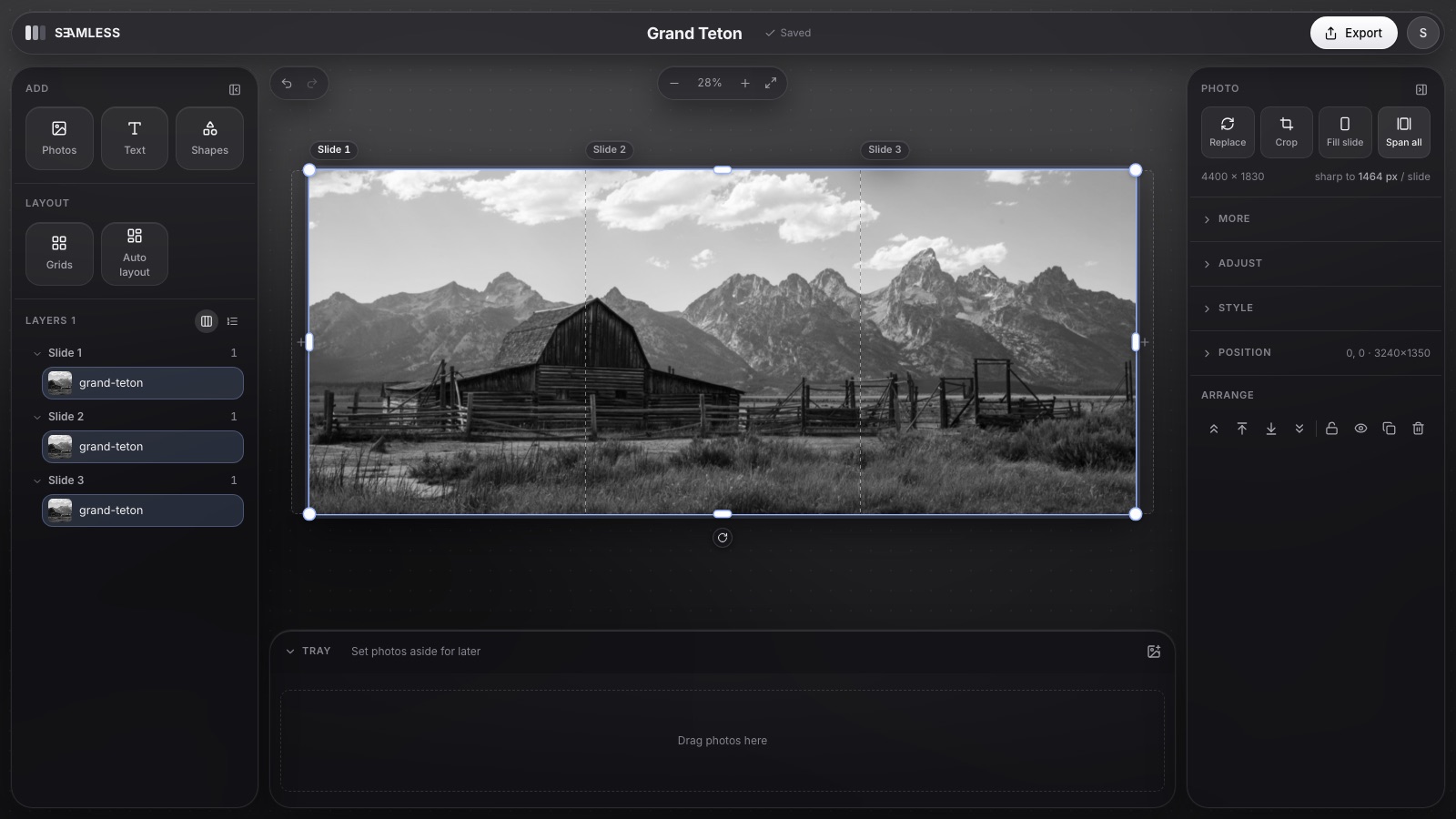Viewport: 1456px width, 819px height.
Task: Collapse the Tray panel
Action: point(290,652)
